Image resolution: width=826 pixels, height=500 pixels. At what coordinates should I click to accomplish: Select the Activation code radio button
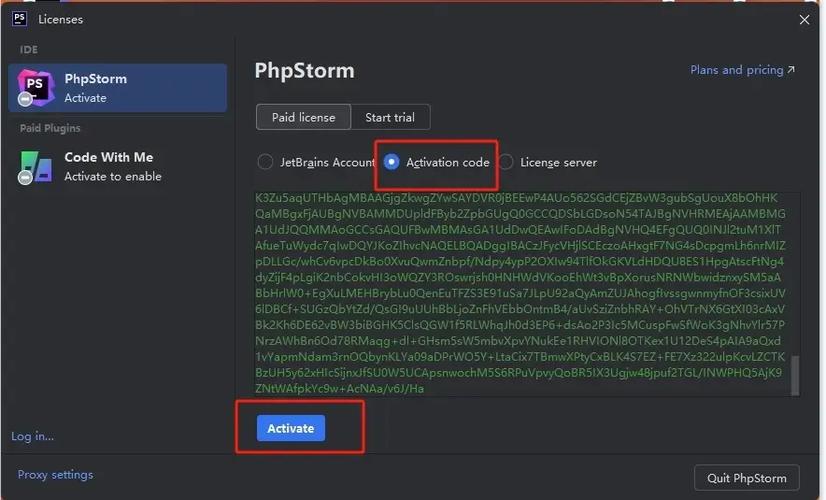point(392,162)
